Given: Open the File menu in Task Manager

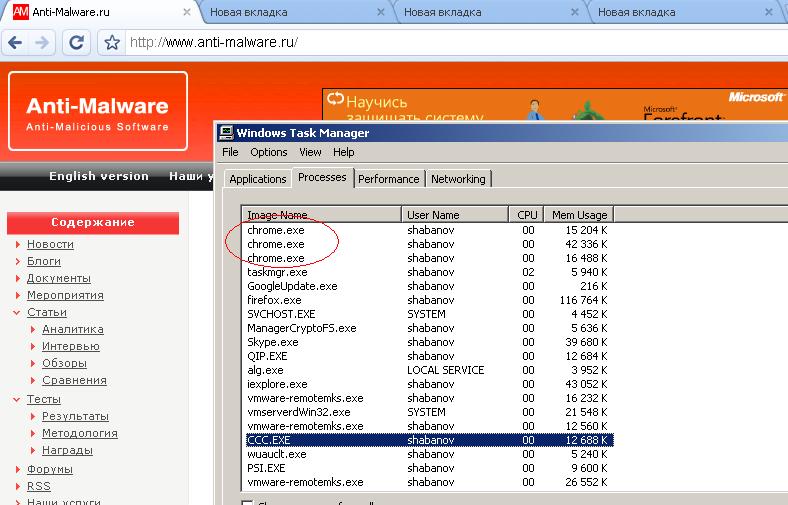Looking at the screenshot, I should (x=230, y=152).
